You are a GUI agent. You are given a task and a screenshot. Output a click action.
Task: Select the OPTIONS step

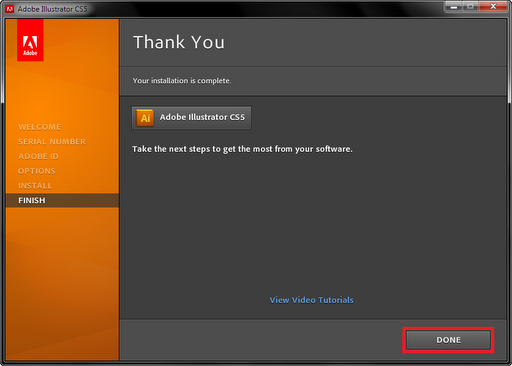point(37,171)
